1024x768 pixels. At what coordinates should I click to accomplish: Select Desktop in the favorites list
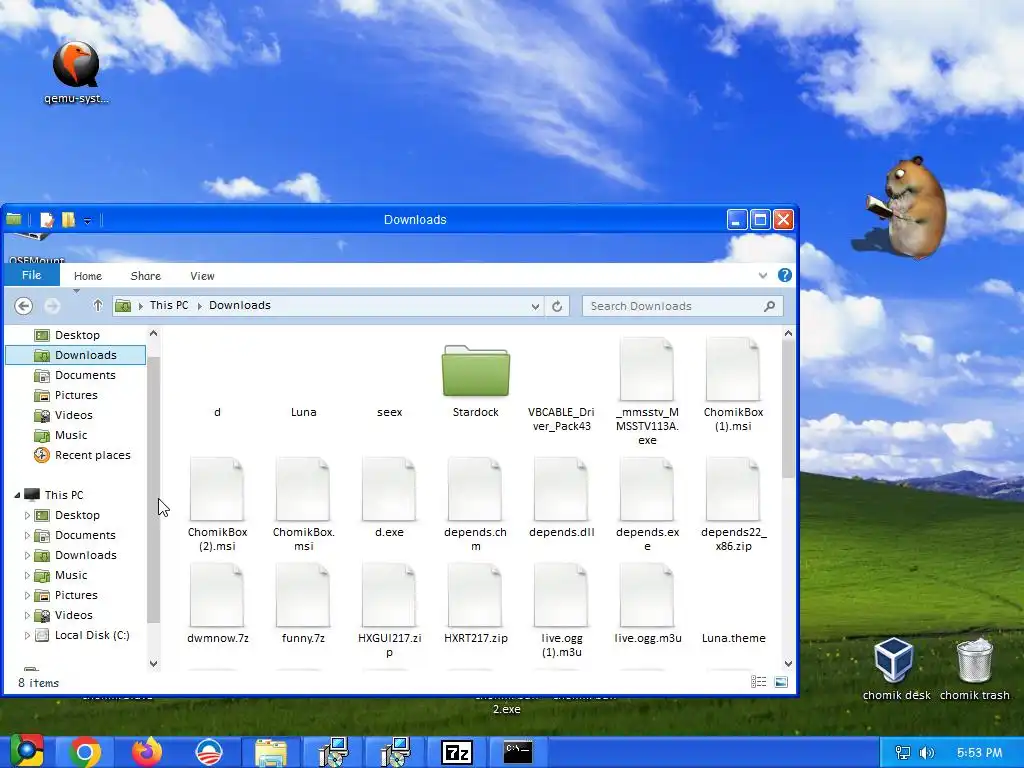pyautogui.click(x=77, y=335)
